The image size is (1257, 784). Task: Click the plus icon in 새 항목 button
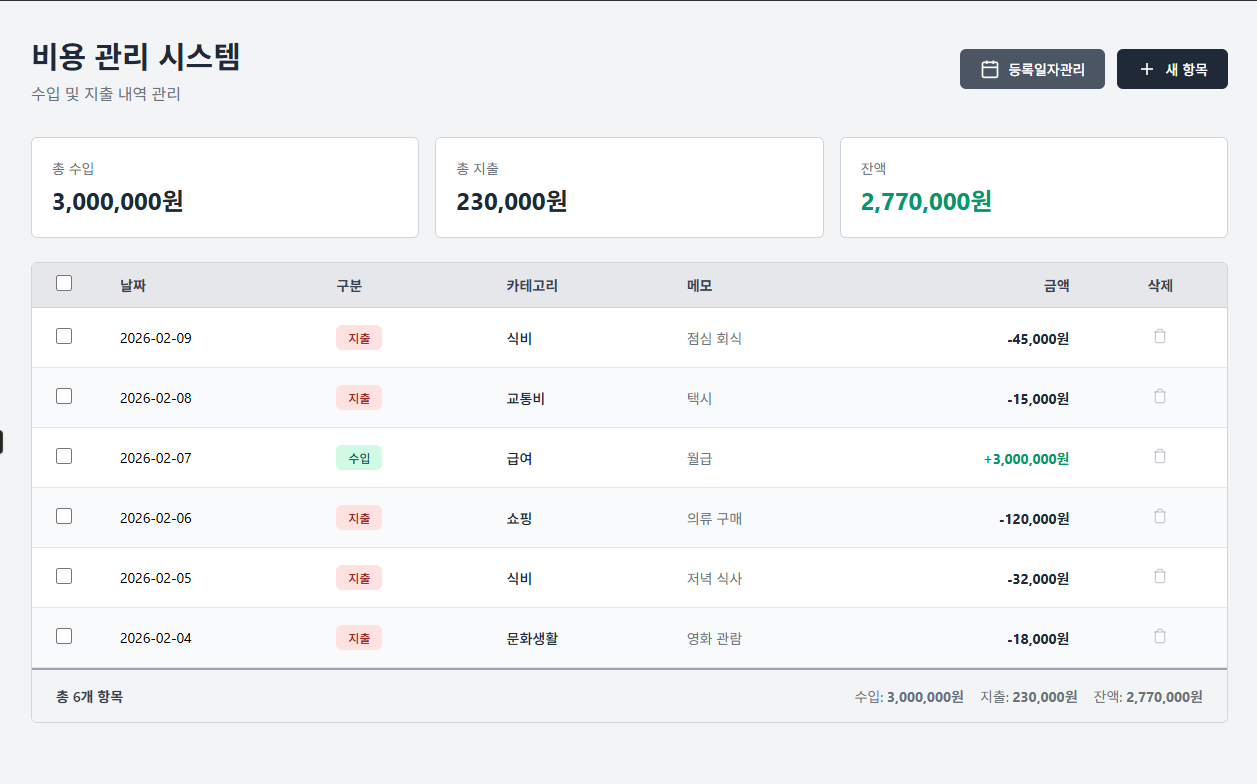click(1146, 69)
